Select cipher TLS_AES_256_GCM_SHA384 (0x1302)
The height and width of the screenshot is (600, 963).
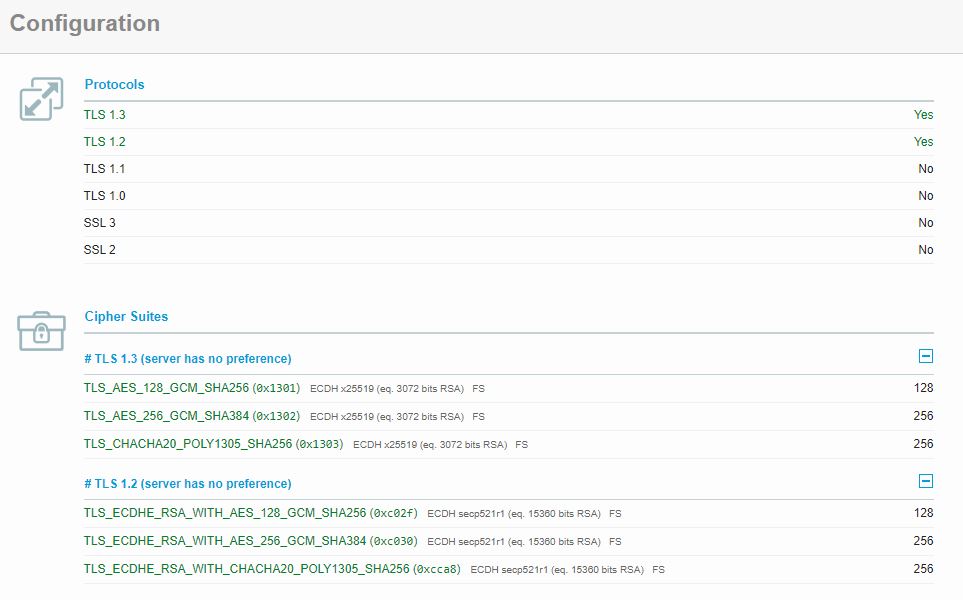(192, 416)
